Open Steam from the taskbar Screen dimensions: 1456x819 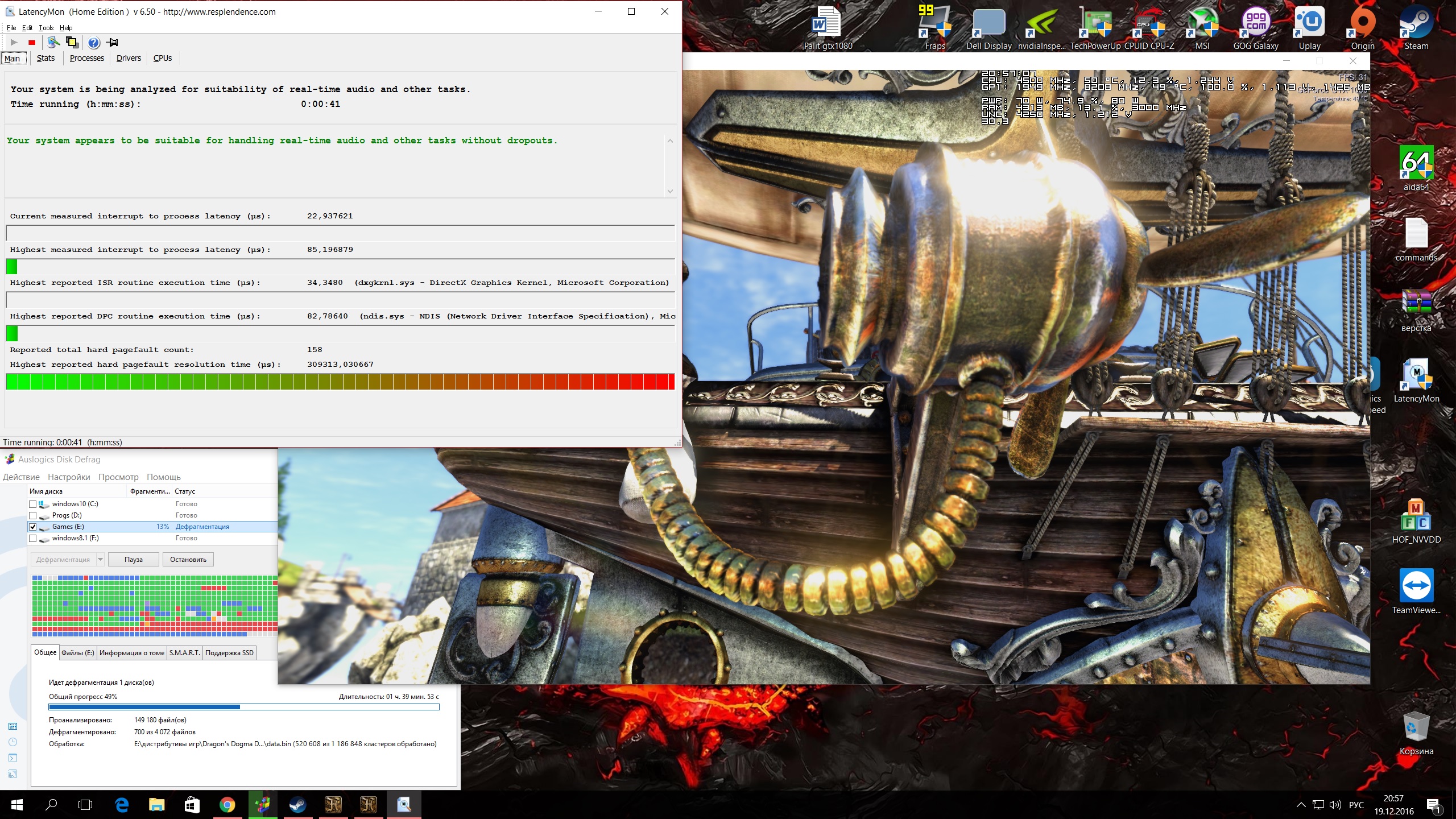tap(298, 804)
